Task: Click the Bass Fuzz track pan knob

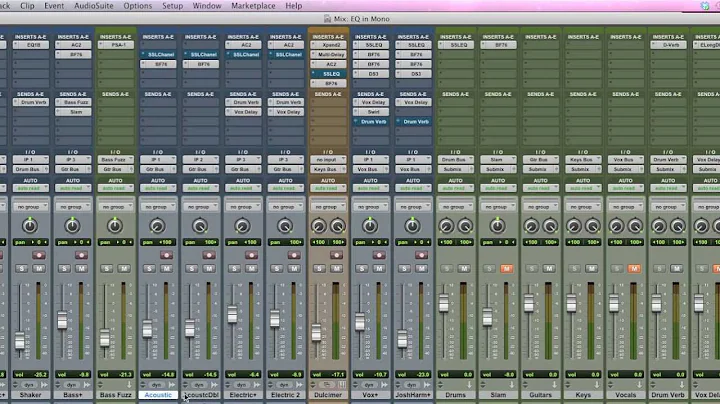Action: pos(115,225)
